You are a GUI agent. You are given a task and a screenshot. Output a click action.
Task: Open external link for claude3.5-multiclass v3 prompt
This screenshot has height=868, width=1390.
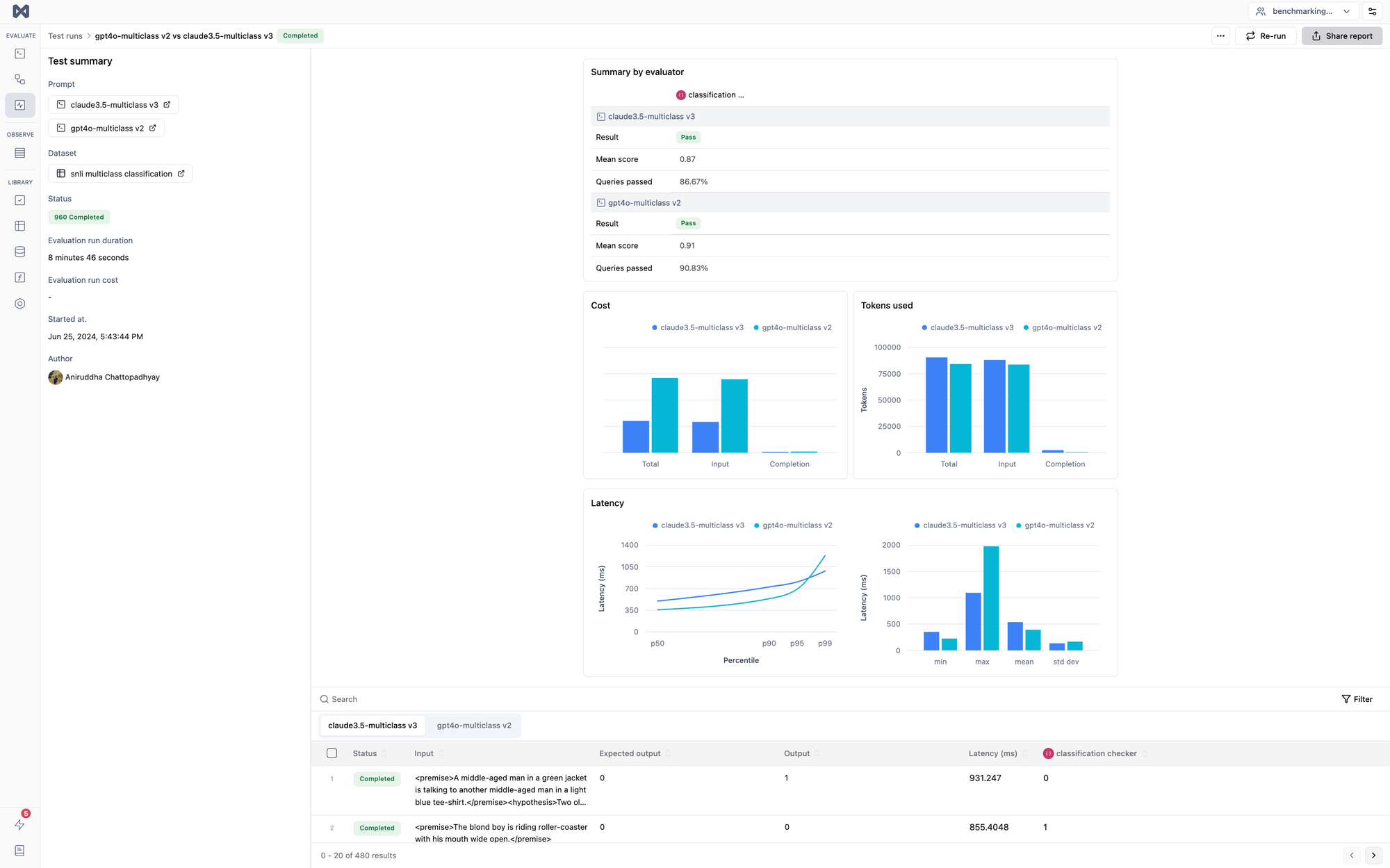(167, 105)
